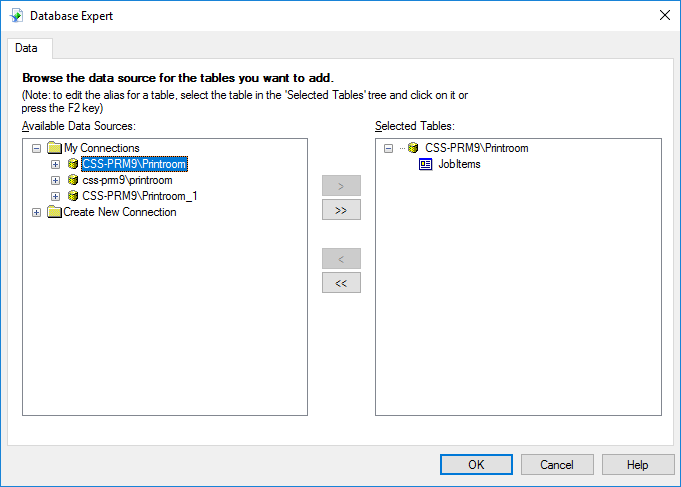Expand the highlighted CSS-PRM9\Printroom connection node
This screenshot has height=487, width=681.
tap(56, 164)
